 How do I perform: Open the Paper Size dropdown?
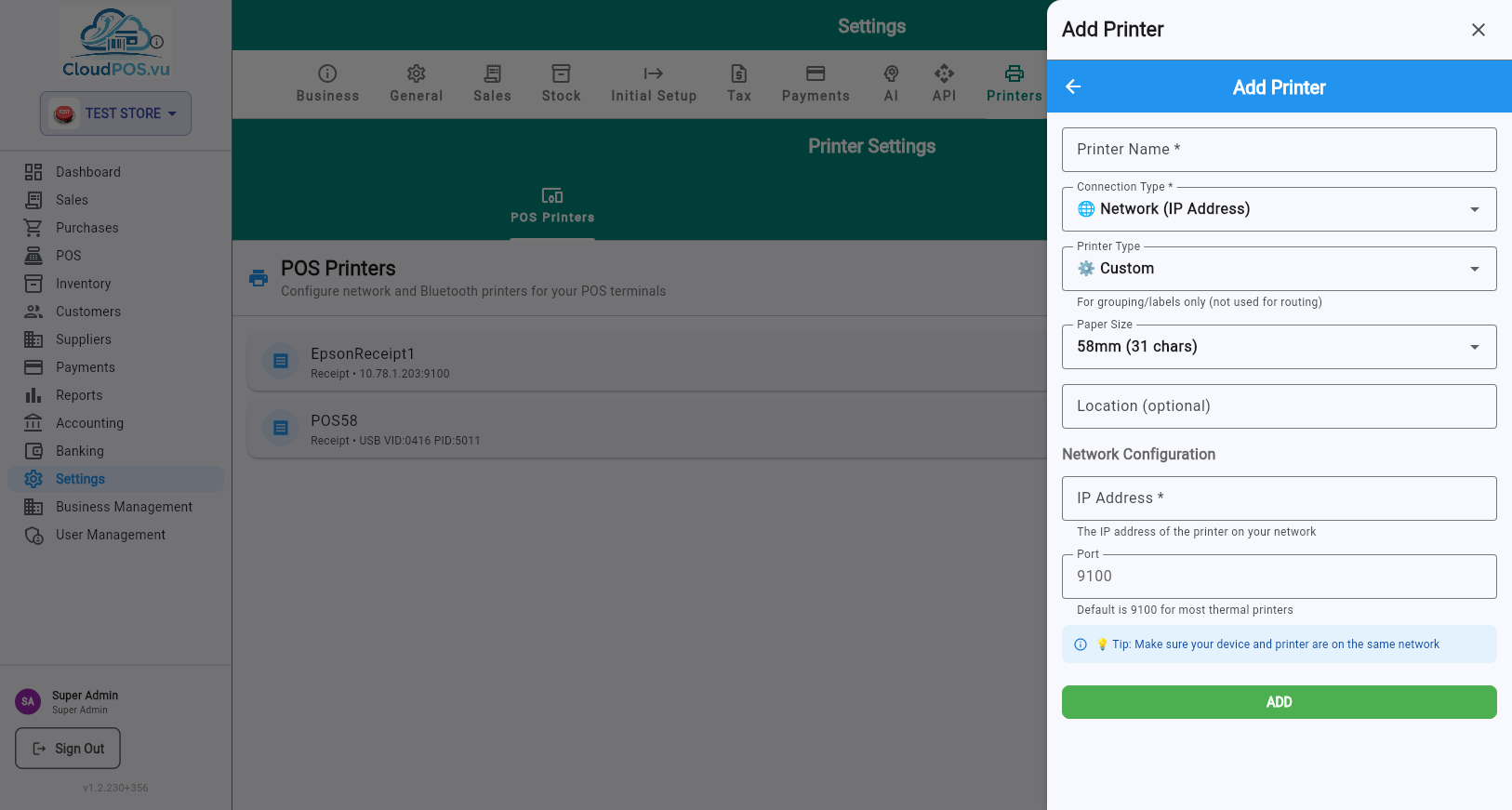coord(1280,347)
